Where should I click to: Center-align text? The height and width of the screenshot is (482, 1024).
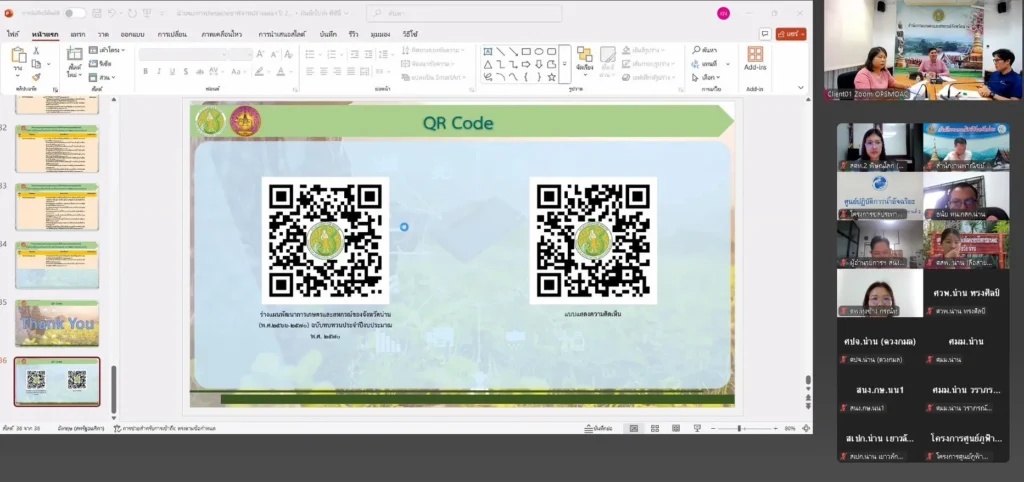point(324,71)
